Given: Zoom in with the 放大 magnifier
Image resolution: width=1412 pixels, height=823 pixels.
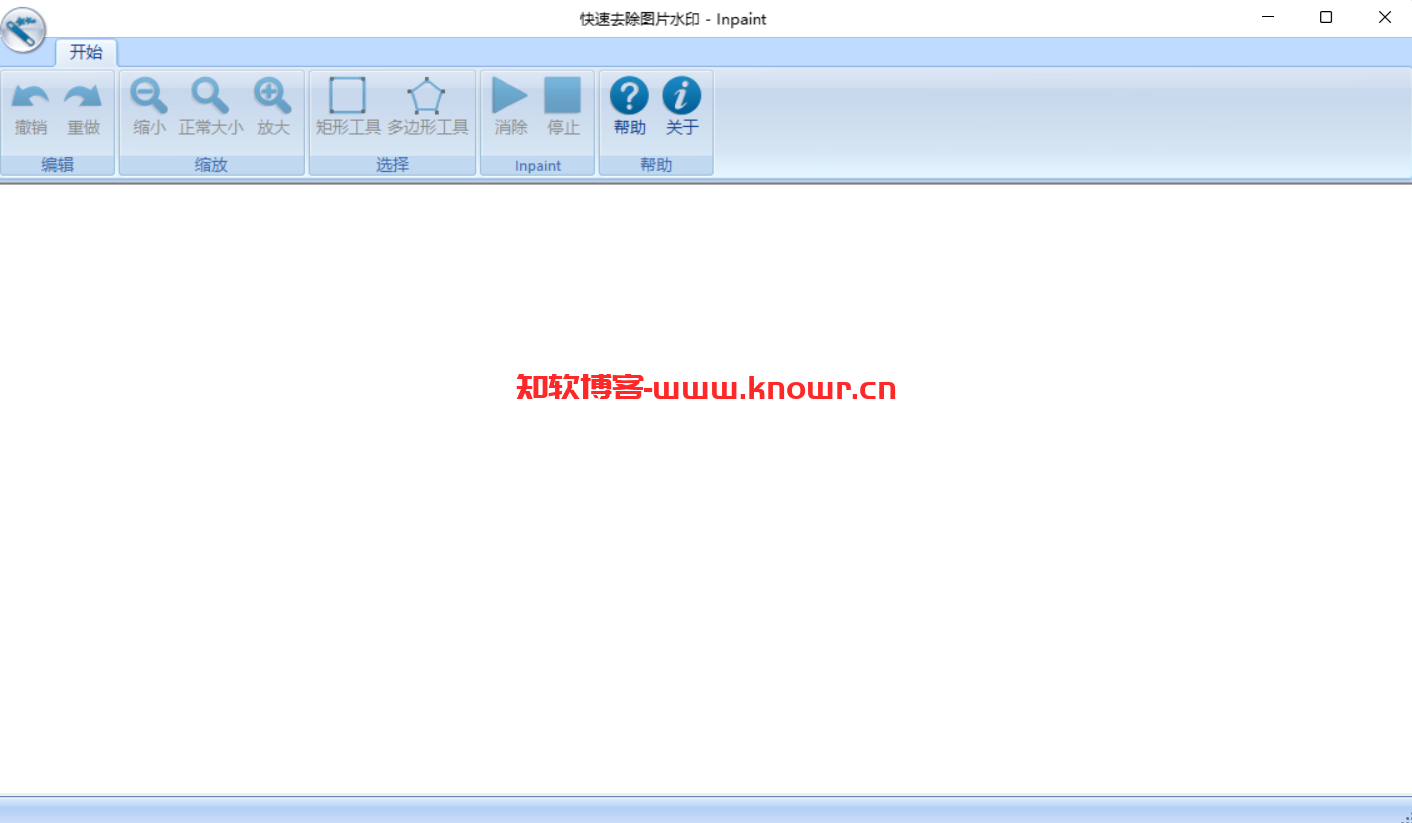Looking at the screenshot, I should [273, 96].
